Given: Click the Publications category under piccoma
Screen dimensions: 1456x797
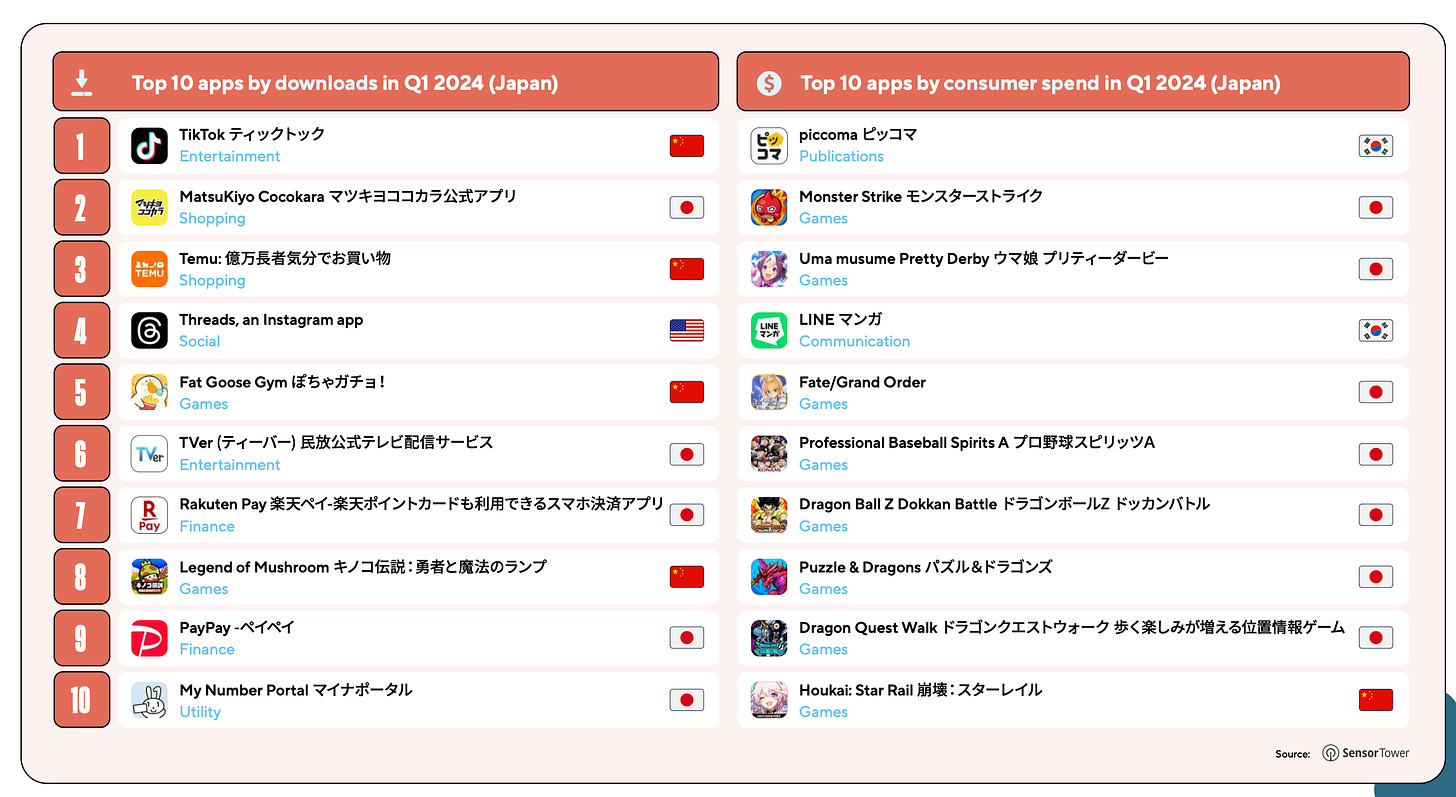Looking at the screenshot, I should pos(841,157).
